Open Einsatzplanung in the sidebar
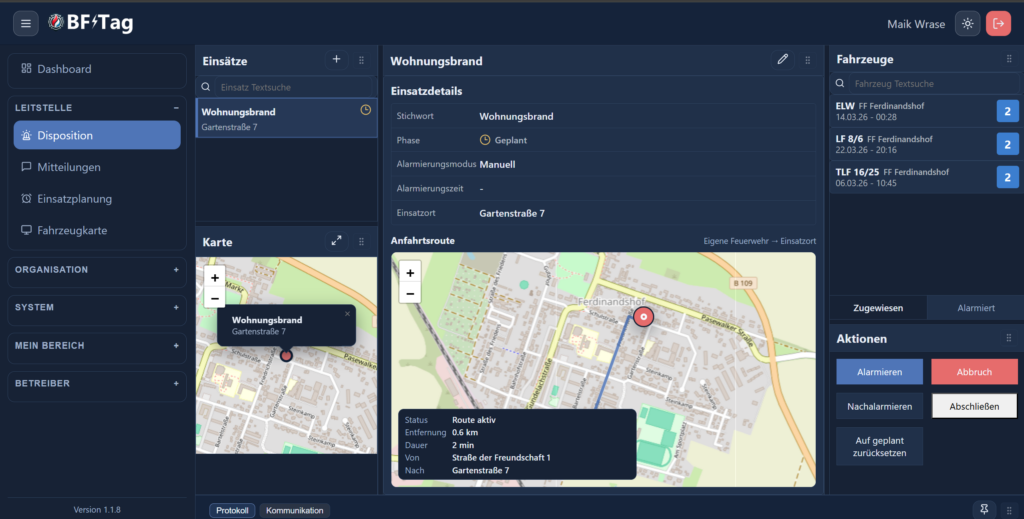Viewport: 1024px width, 519px height. click(x=74, y=199)
